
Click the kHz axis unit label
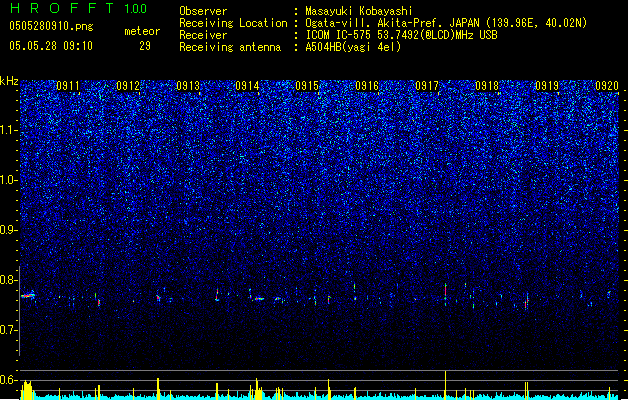(9, 81)
